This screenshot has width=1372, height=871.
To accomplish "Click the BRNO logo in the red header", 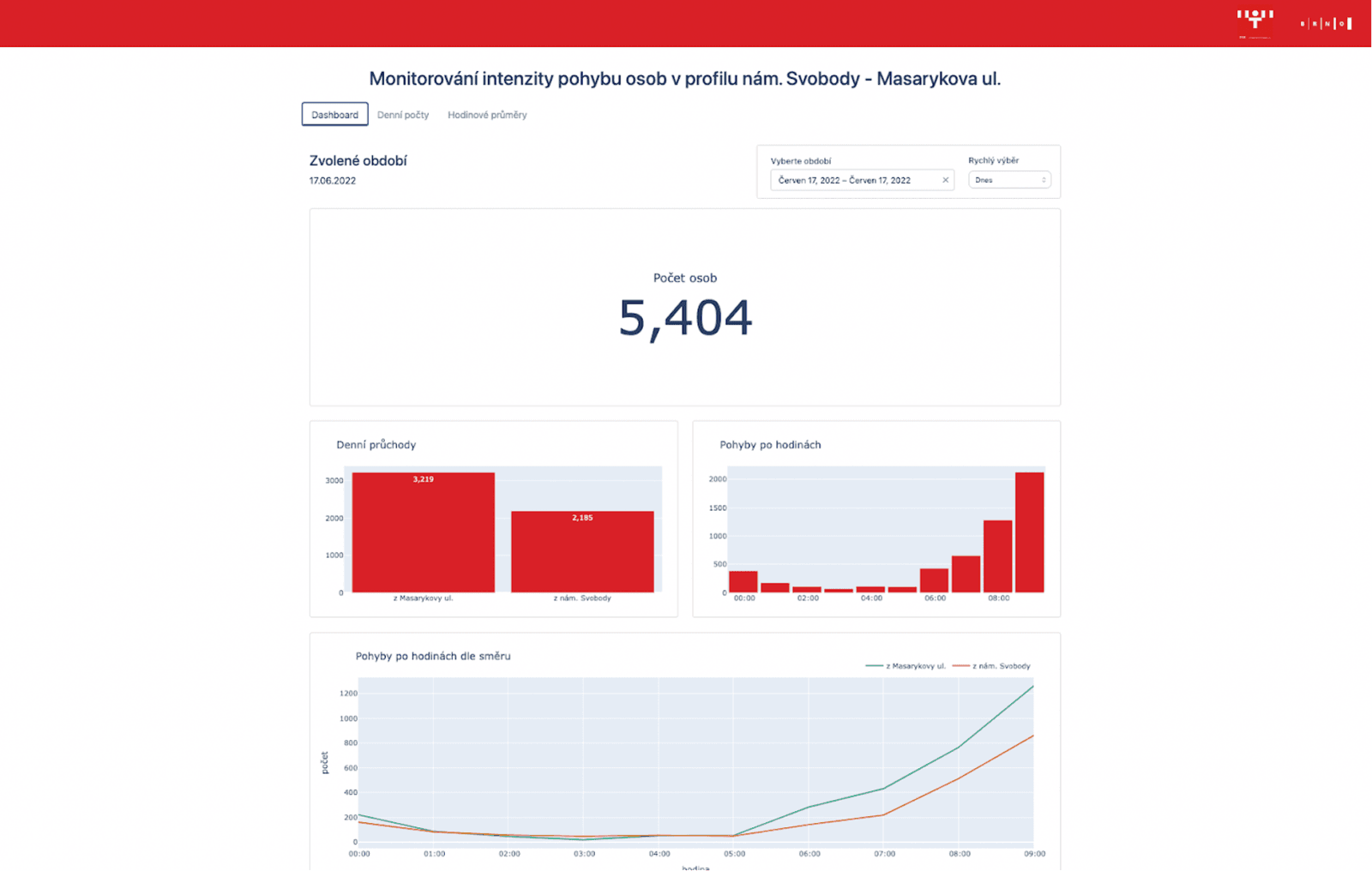I will [x=1326, y=24].
